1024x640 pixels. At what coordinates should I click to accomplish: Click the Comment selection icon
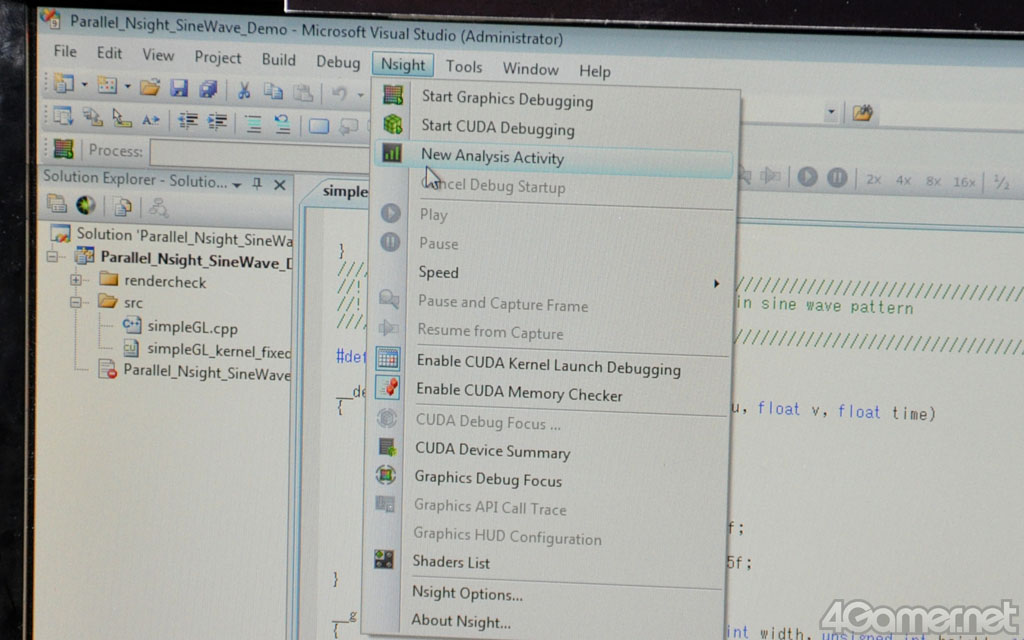click(x=253, y=123)
